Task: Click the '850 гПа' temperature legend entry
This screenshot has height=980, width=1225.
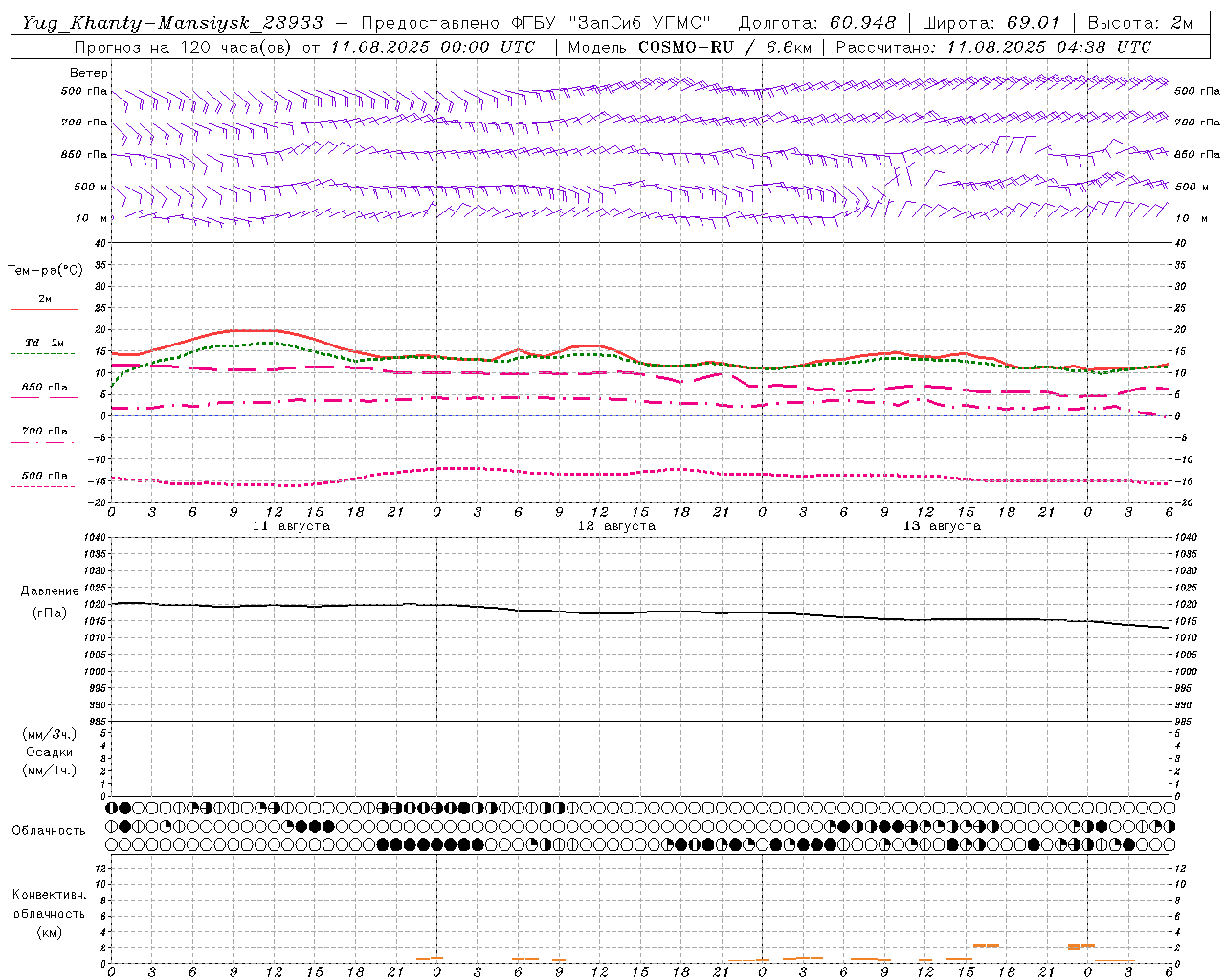Action: coord(45,387)
